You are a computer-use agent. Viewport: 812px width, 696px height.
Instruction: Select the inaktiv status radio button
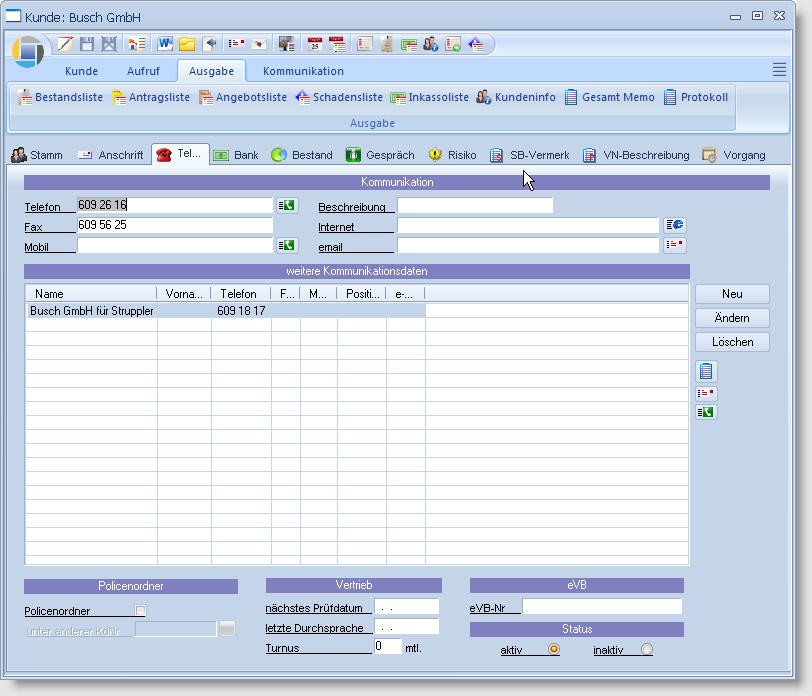tap(646, 649)
